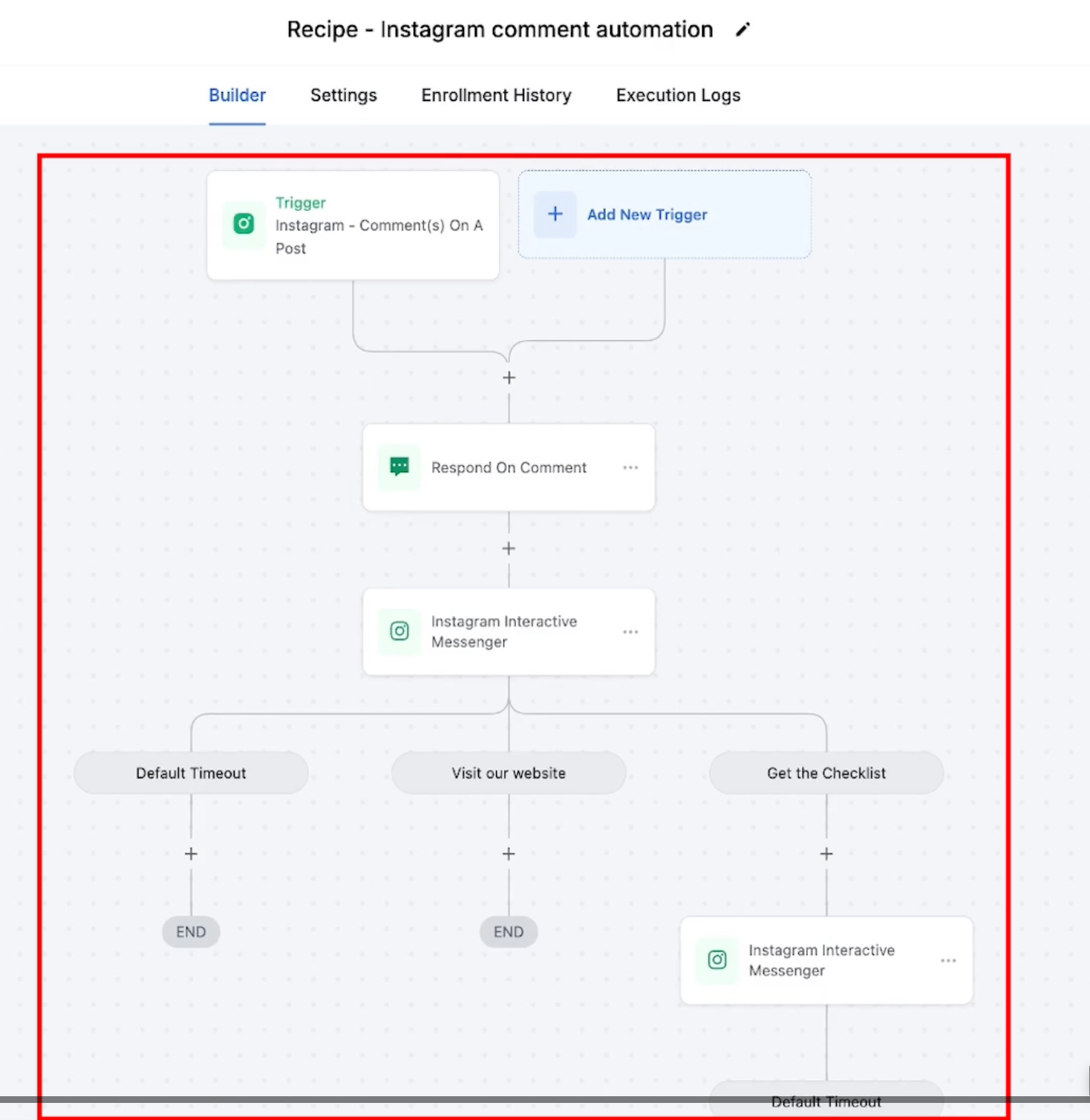Viewport: 1090px width, 1120px height.
Task: Add a step under Default Timeout branch
Action: 191,854
